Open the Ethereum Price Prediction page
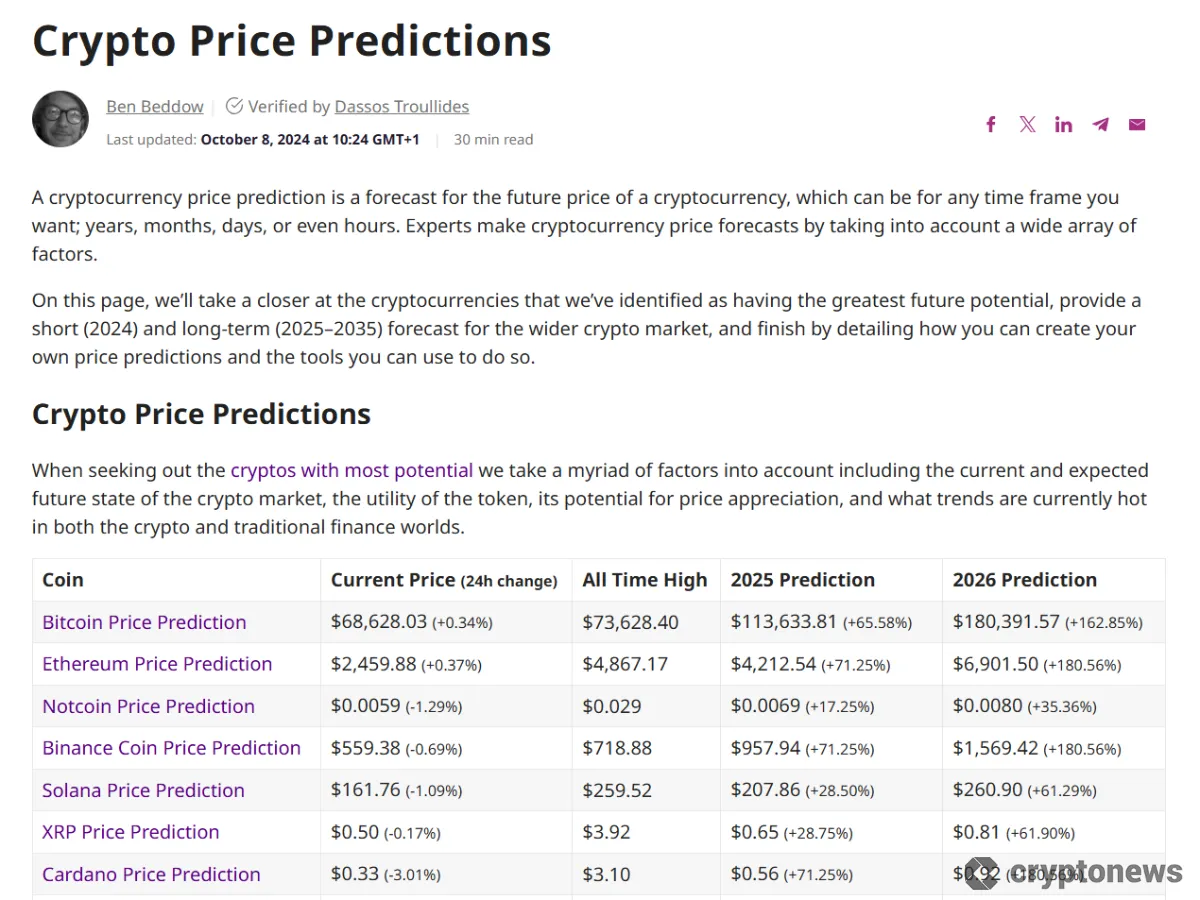Image resolution: width=1200 pixels, height=900 pixels. tap(157, 664)
